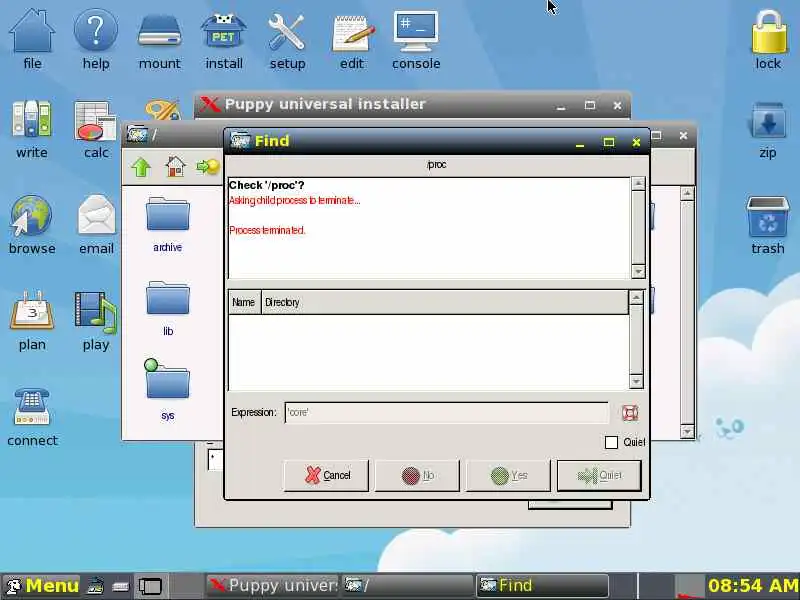
Task: Switch to the '/' file manager taskbar item
Action: 406,586
